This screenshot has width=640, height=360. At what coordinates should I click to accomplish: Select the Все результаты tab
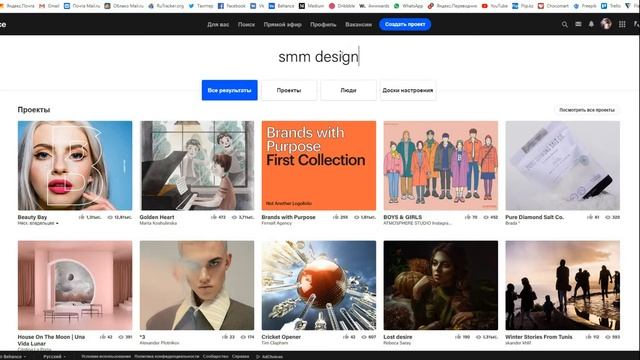click(229, 90)
